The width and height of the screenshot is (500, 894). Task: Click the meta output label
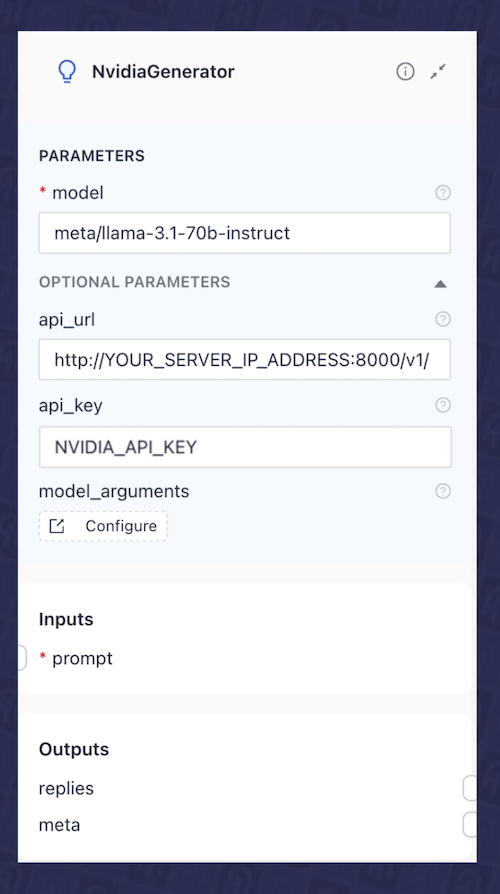coord(59,824)
